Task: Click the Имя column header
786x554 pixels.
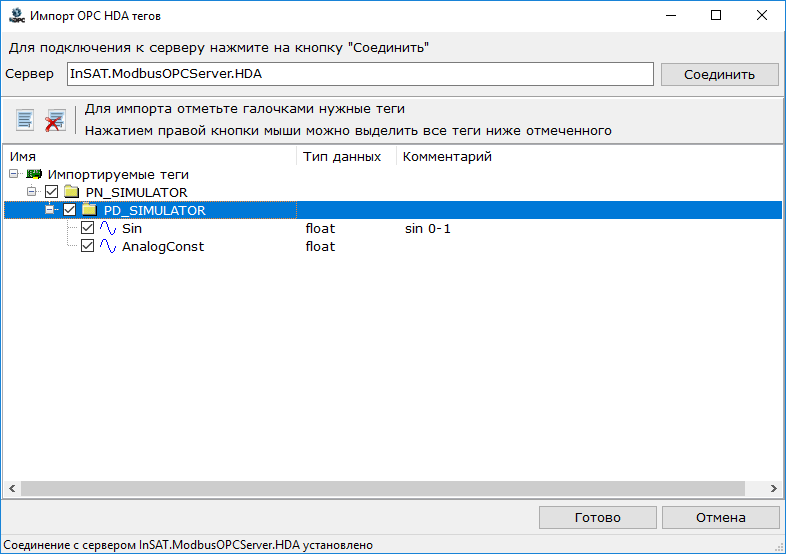Action: [149, 156]
